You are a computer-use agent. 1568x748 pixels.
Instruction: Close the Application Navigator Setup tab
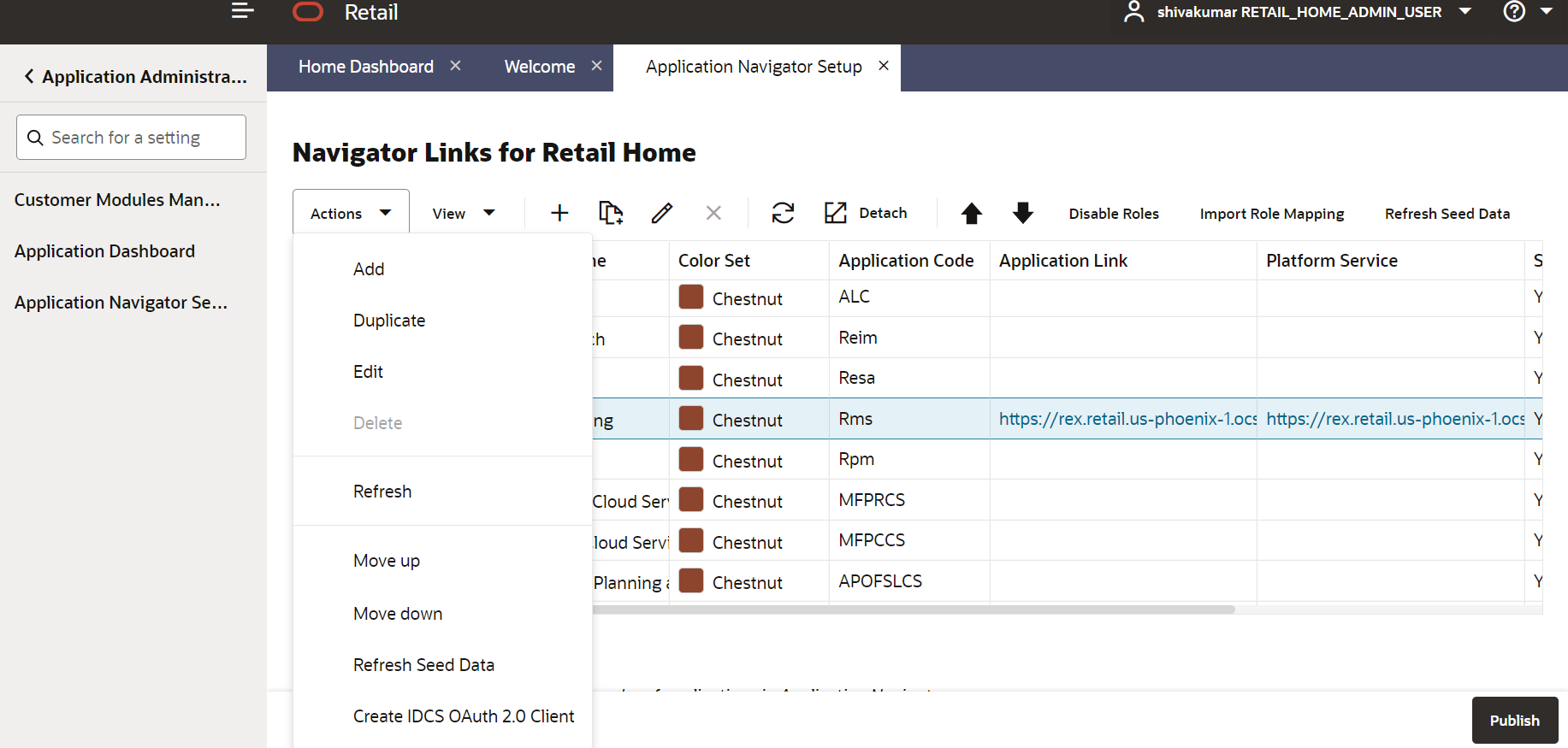point(884,66)
